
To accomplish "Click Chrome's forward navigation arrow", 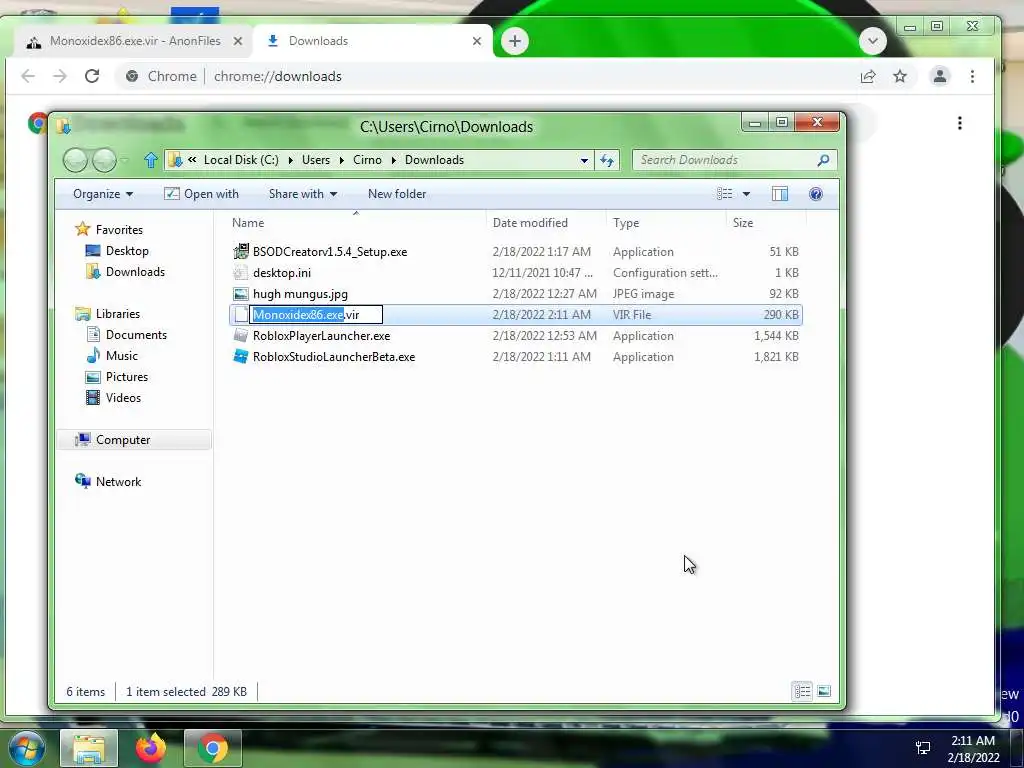I will click(x=60, y=76).
